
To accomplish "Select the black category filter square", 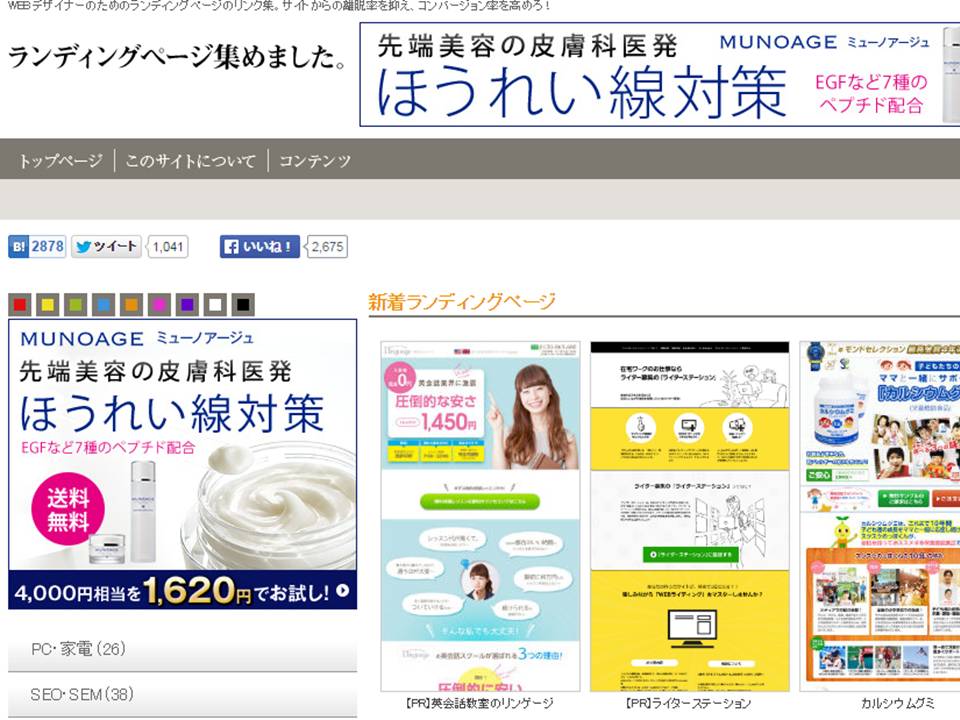I will click(240, 302).
